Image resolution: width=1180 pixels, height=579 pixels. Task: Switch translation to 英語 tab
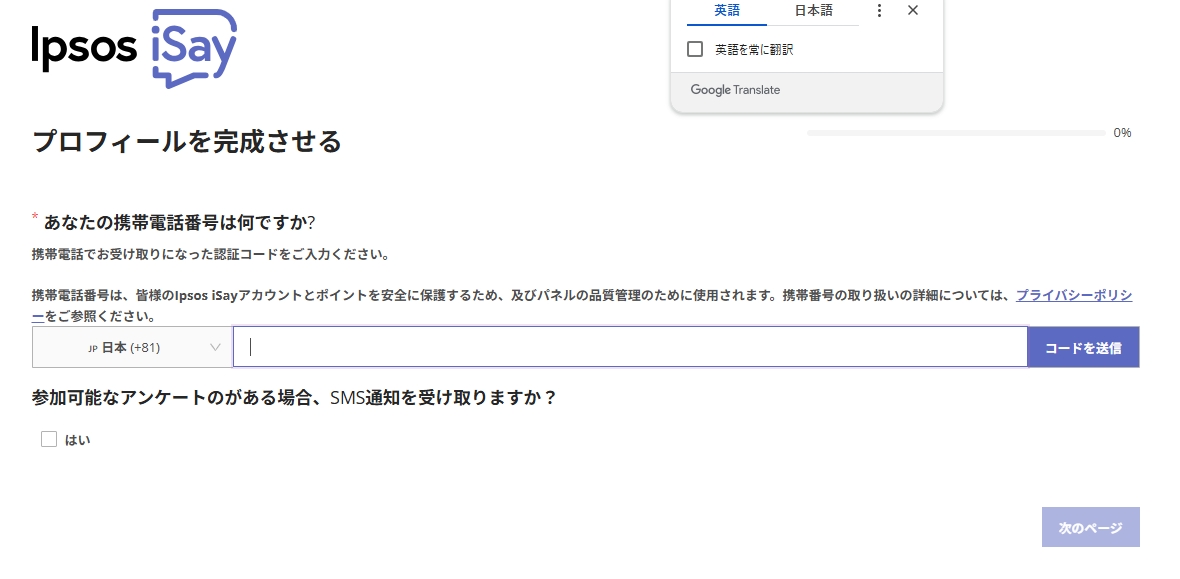coord(727,11)
